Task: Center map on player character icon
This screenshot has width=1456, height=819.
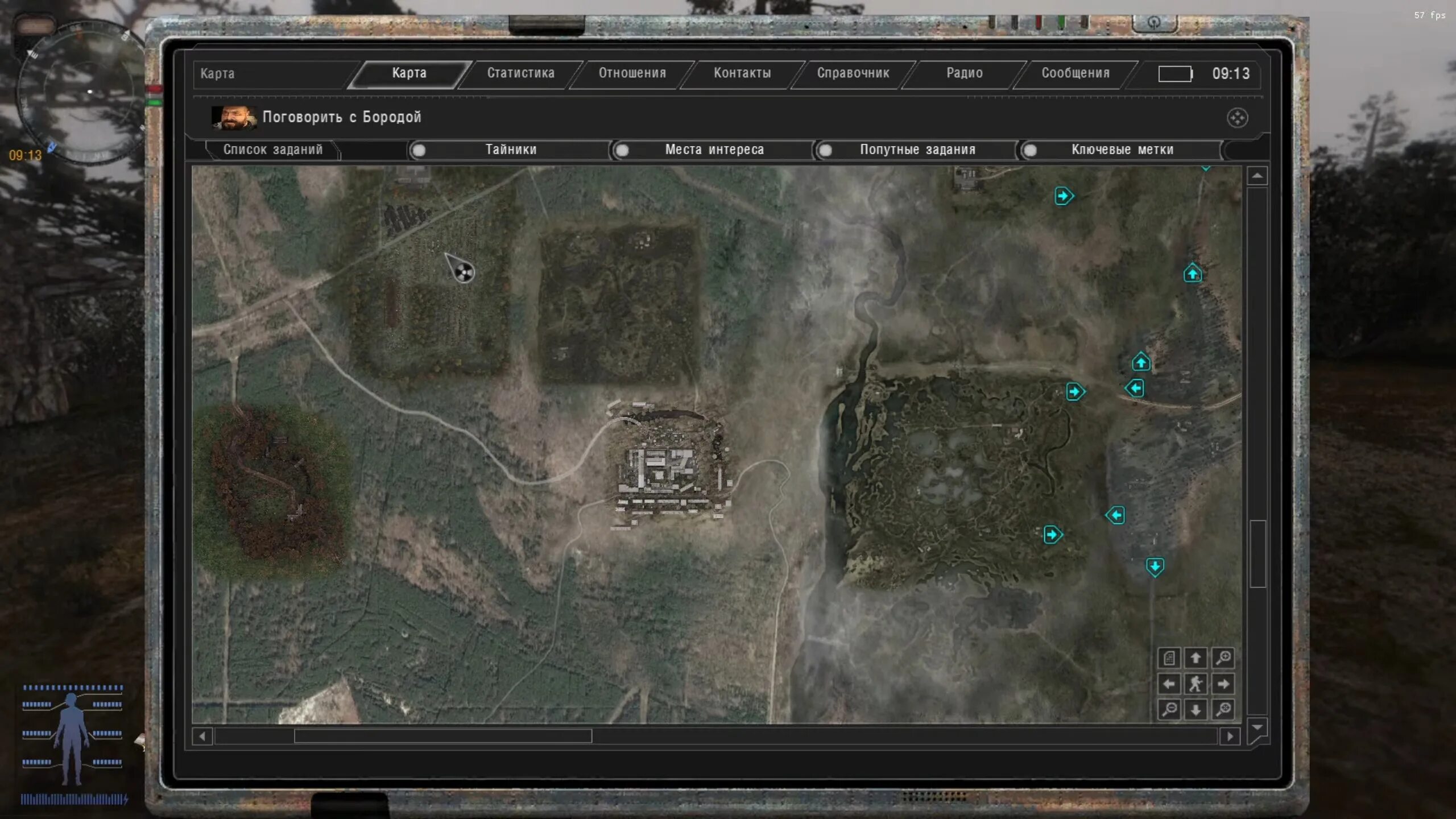Action: [x=1196, y=684]
